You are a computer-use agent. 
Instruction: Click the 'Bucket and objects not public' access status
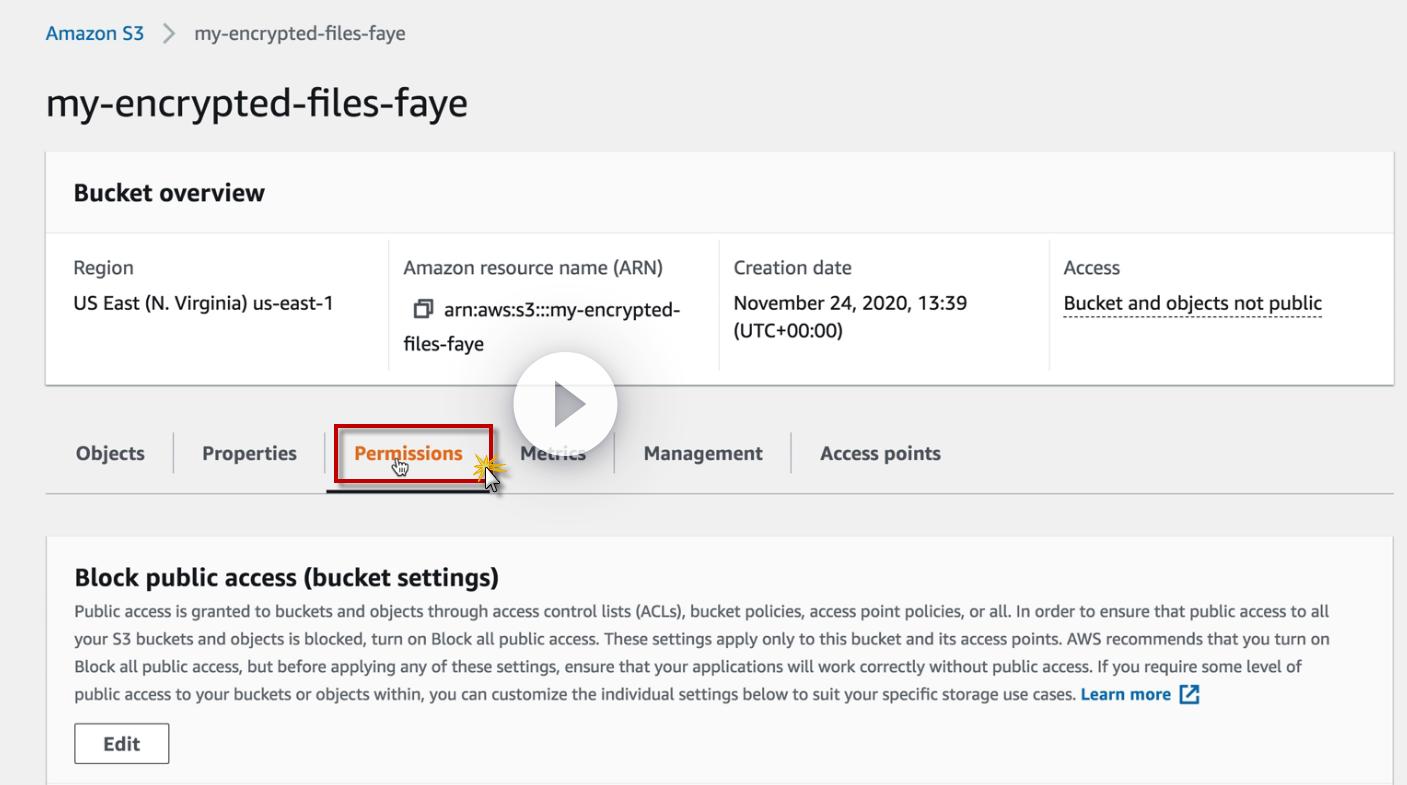point(1192,303)
